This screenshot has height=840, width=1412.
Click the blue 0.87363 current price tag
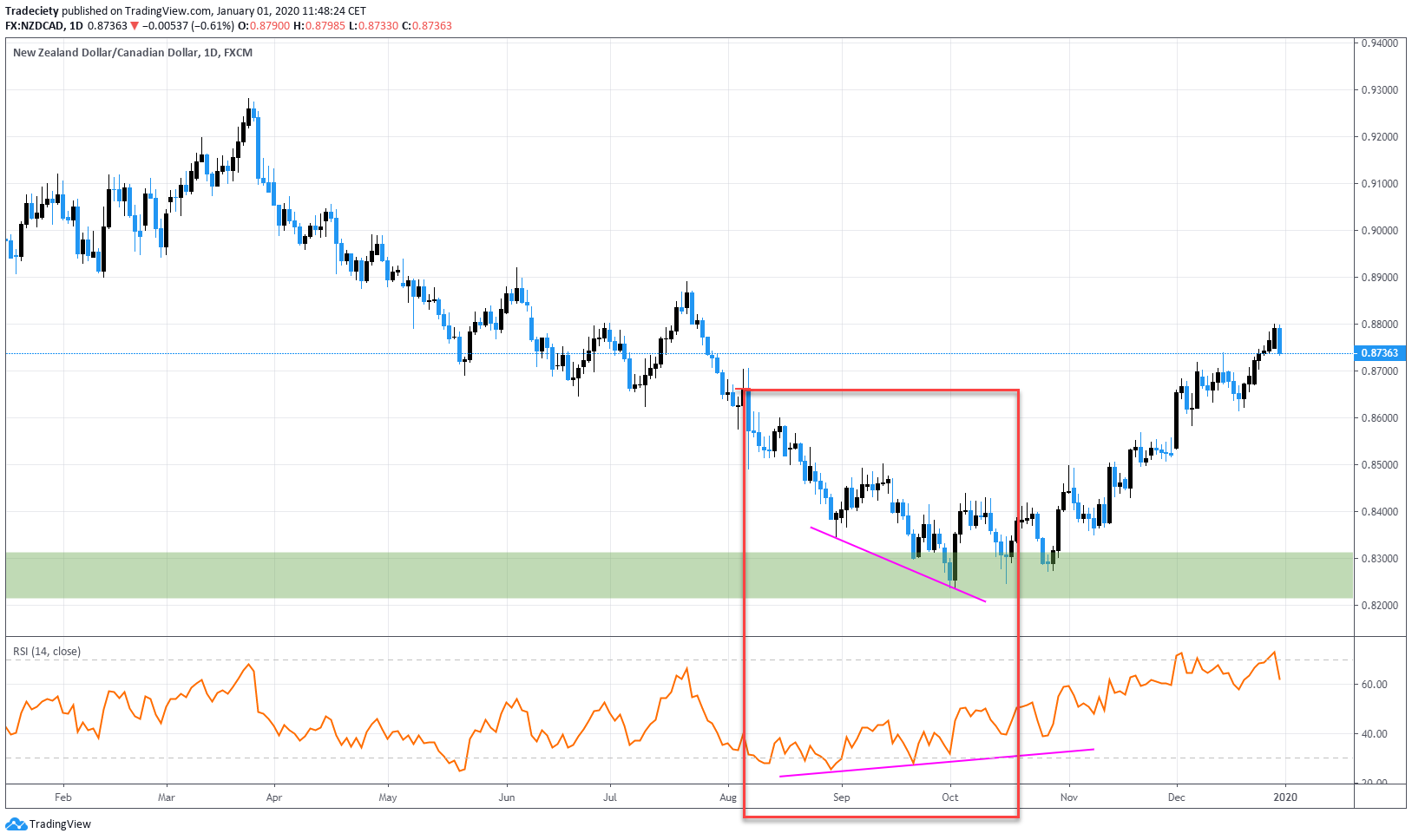pos(1379,353)
